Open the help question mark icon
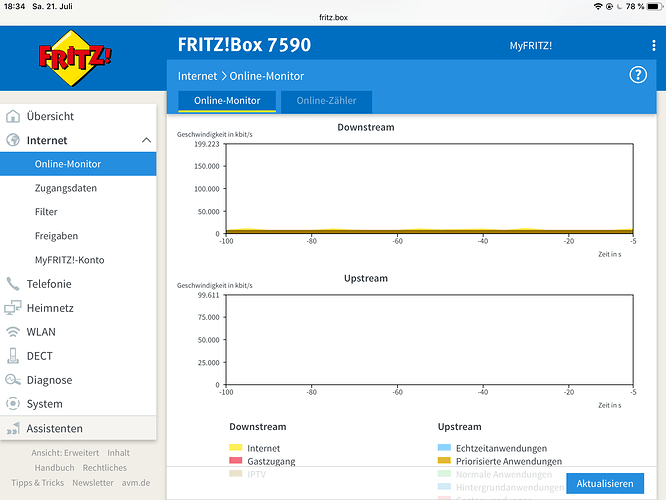This screenshot has height=500, width=666. point(638,75)
